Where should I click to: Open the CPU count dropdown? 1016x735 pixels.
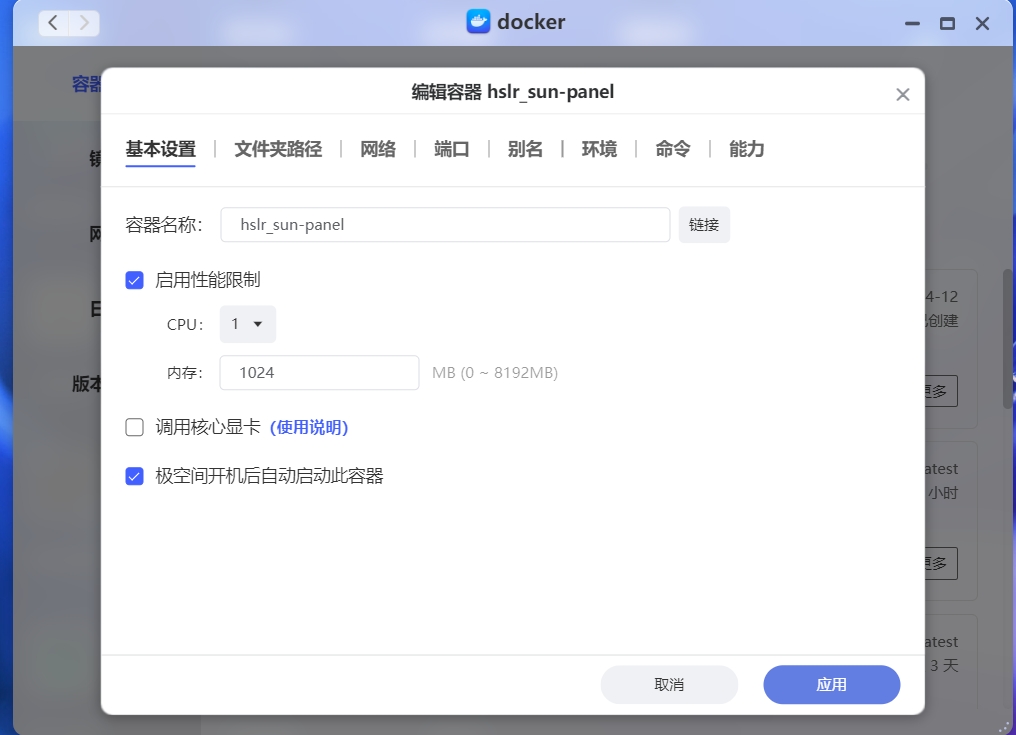[247, 324]
